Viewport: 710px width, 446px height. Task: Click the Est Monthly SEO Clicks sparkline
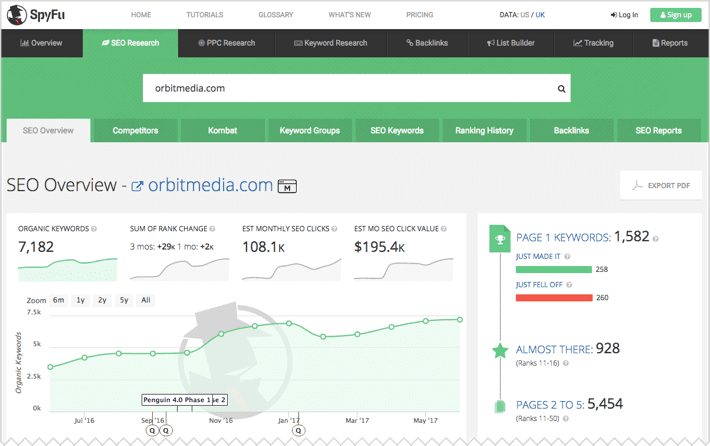pos(291,270)
